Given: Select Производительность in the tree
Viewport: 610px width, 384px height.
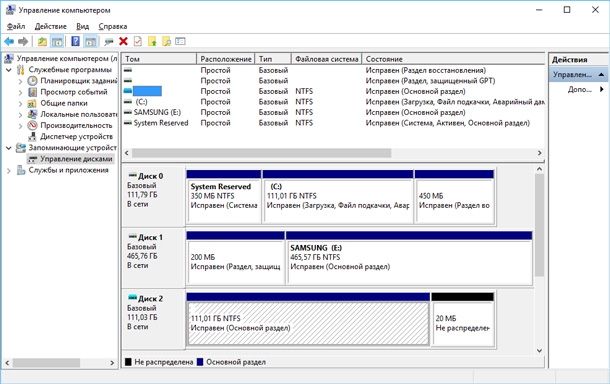Looking at the screenshot, I should click(76, 126).
